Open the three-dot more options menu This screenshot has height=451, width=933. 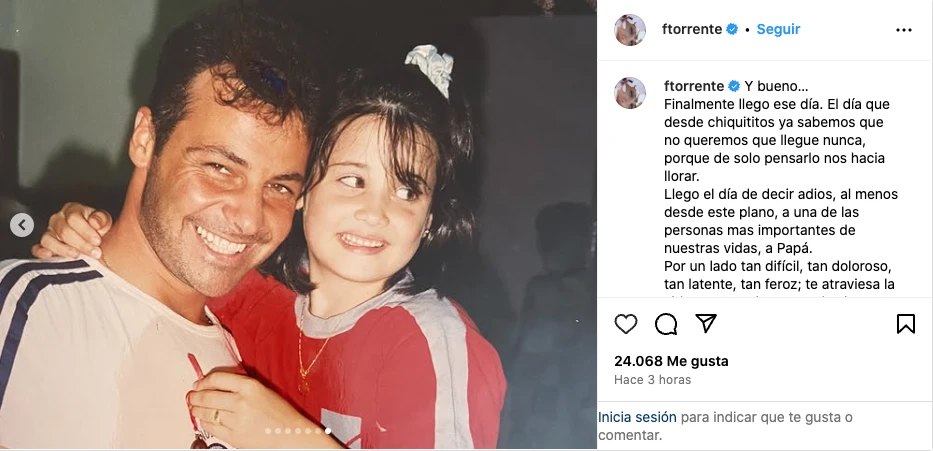(903, 30)
